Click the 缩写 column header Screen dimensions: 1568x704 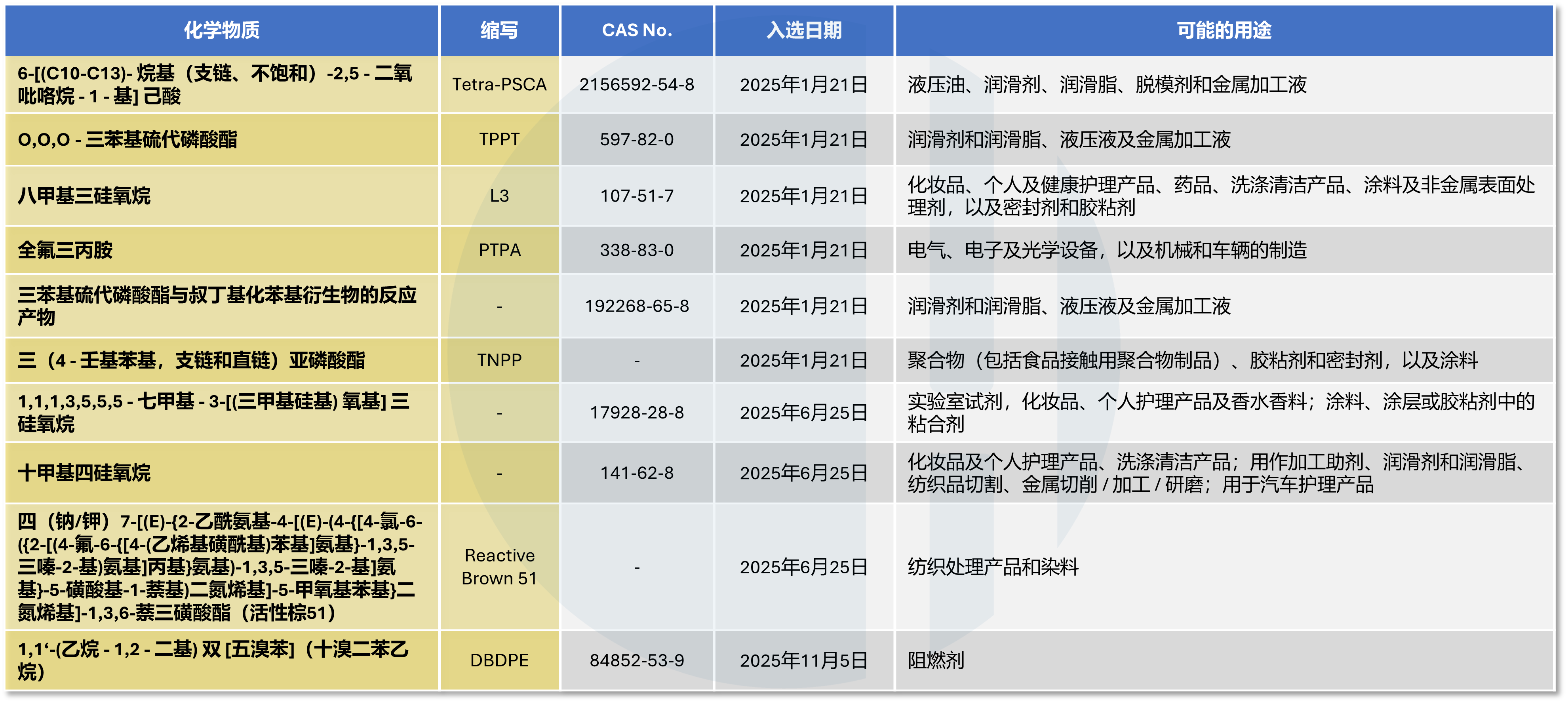coord(499,30)
